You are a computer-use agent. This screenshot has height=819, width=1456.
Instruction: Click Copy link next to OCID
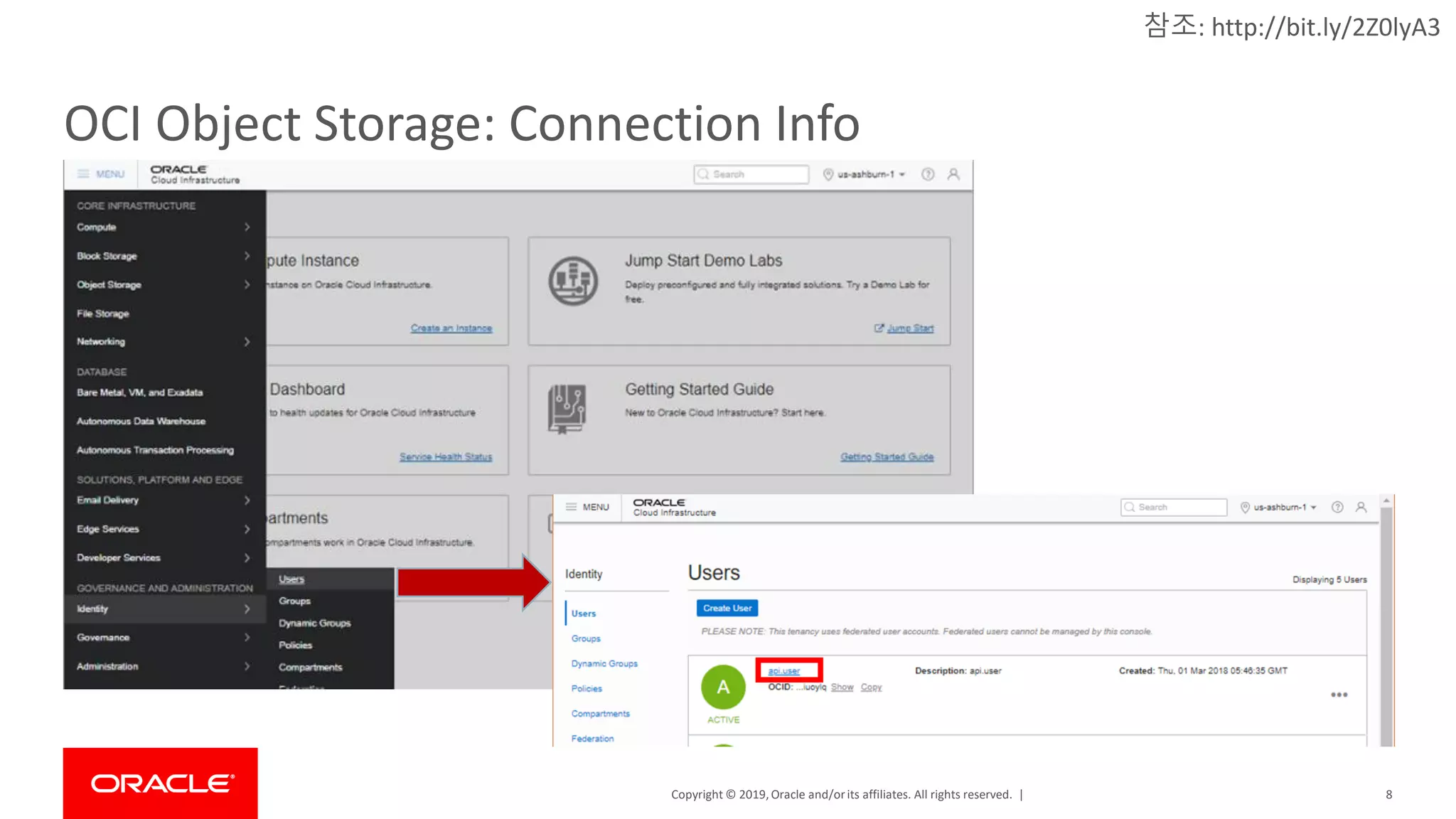click(871, 687)
